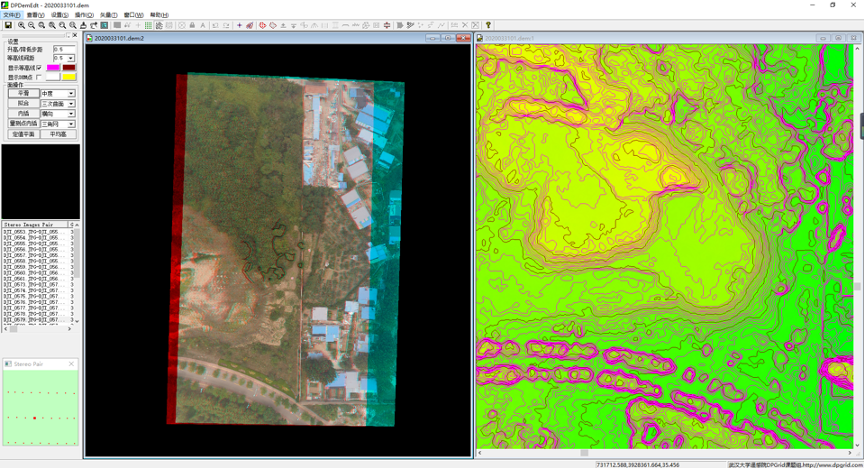Click the red target circle toolbar icon
This screenshot has height=468, width=864.
[262, 25]
